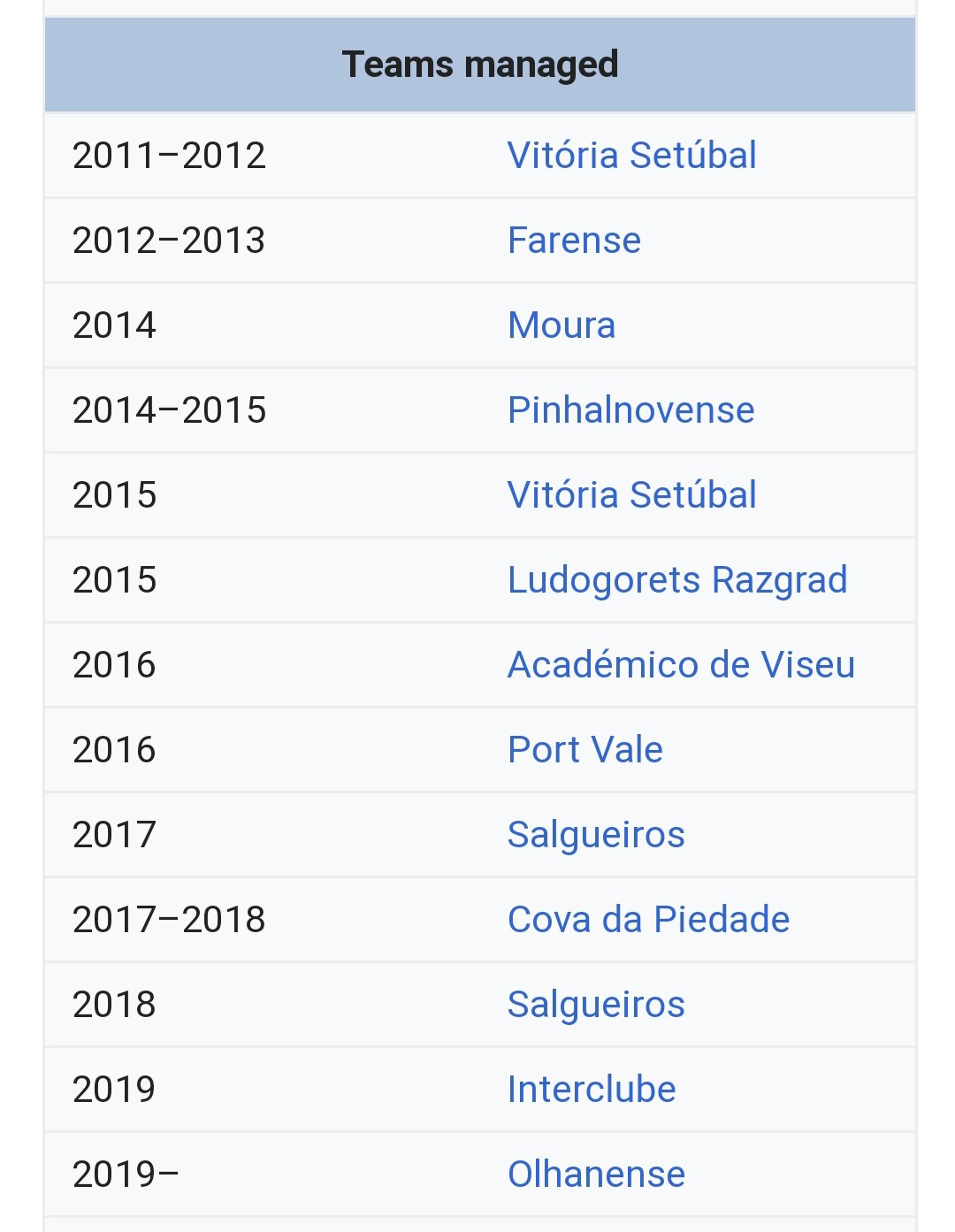The image size is (955, 1232).
Task: Click the 2014 date beside Moura
Action: 114,325
